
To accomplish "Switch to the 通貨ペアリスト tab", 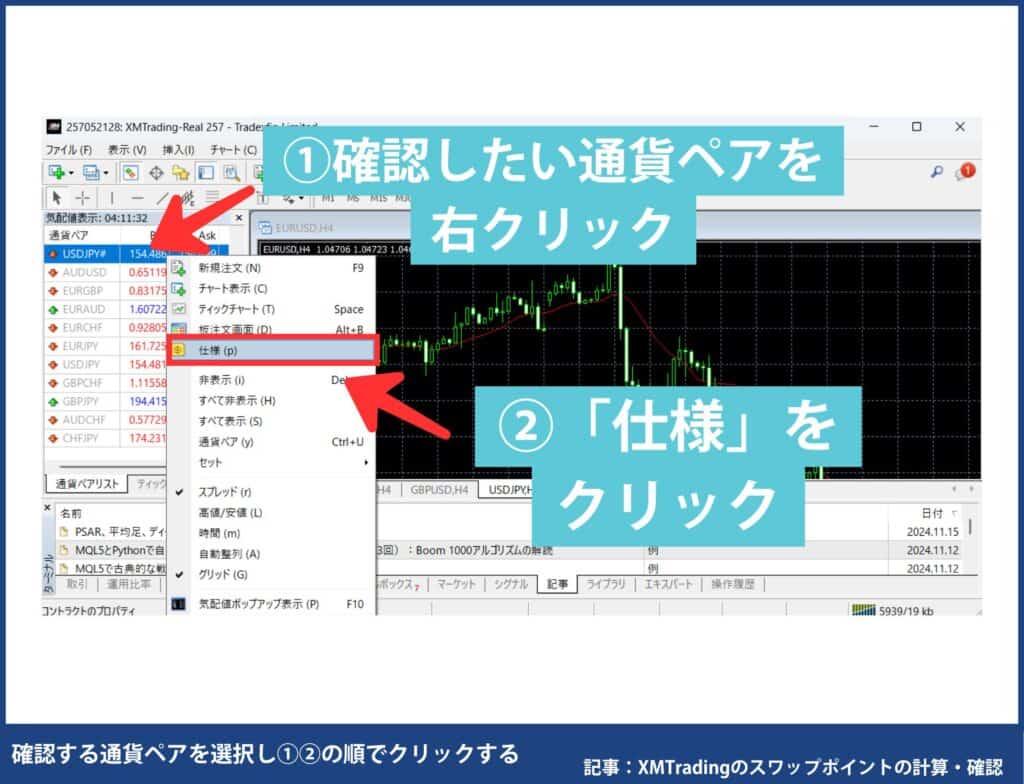I will pyautogui.click(x=87, y=483).
